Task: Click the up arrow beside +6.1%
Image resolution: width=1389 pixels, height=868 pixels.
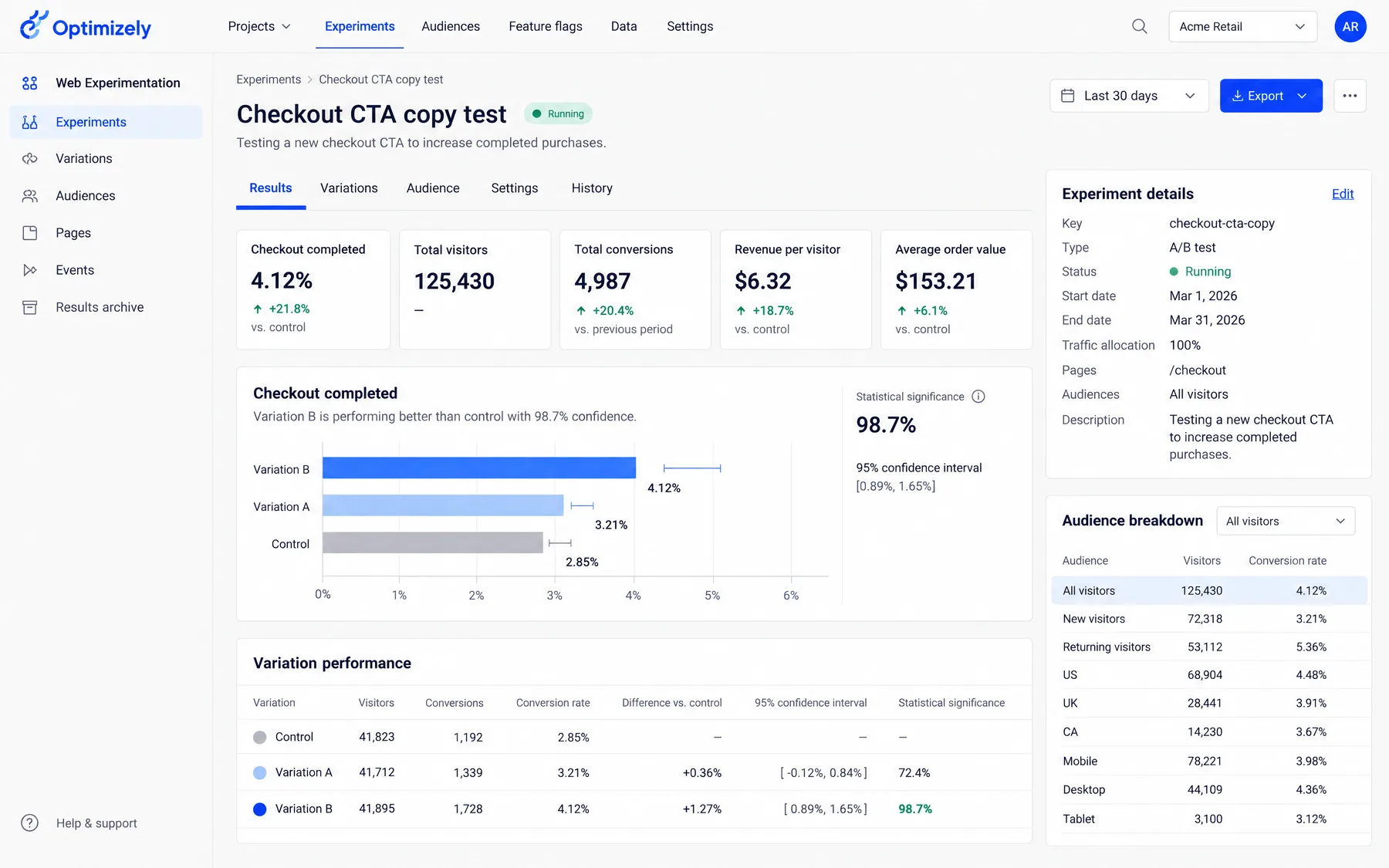Action: tap(901, 310)
